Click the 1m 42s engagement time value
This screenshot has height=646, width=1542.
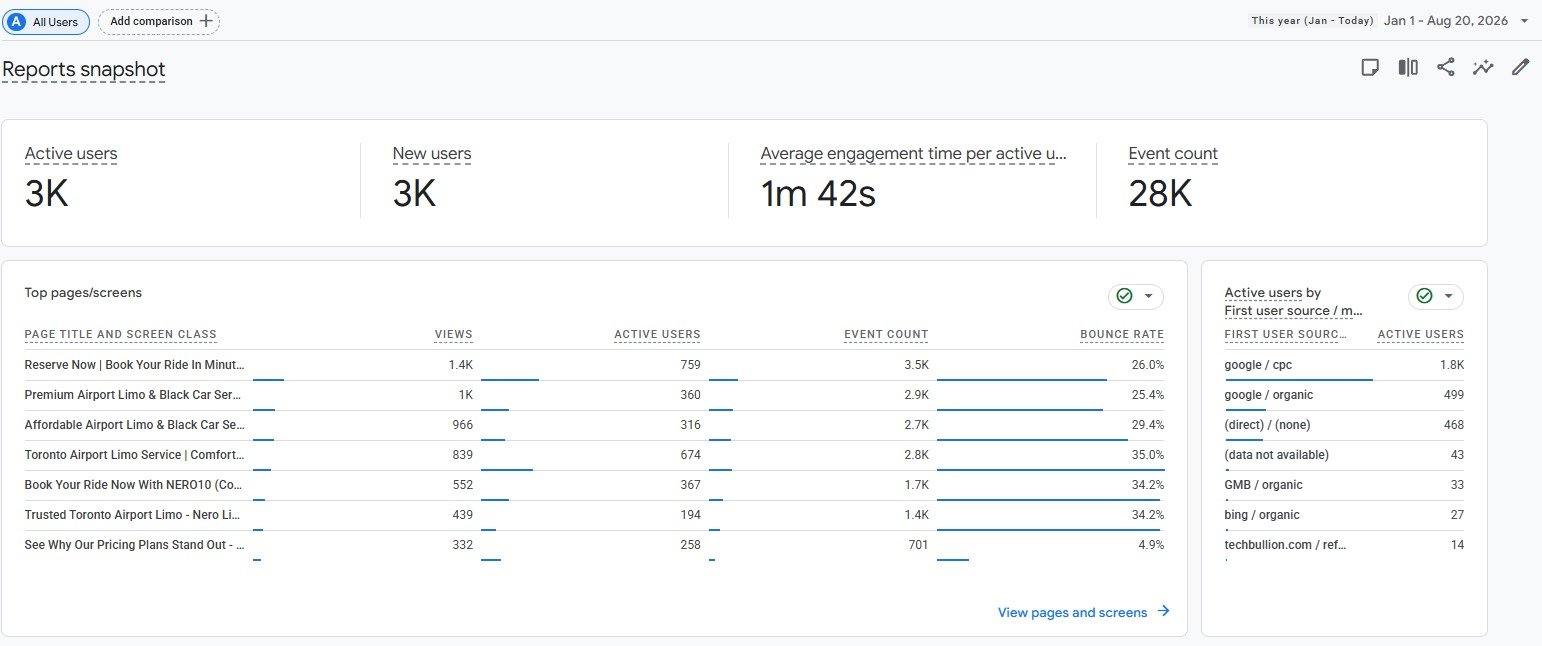pyautogui.click(x=818, y=194)
